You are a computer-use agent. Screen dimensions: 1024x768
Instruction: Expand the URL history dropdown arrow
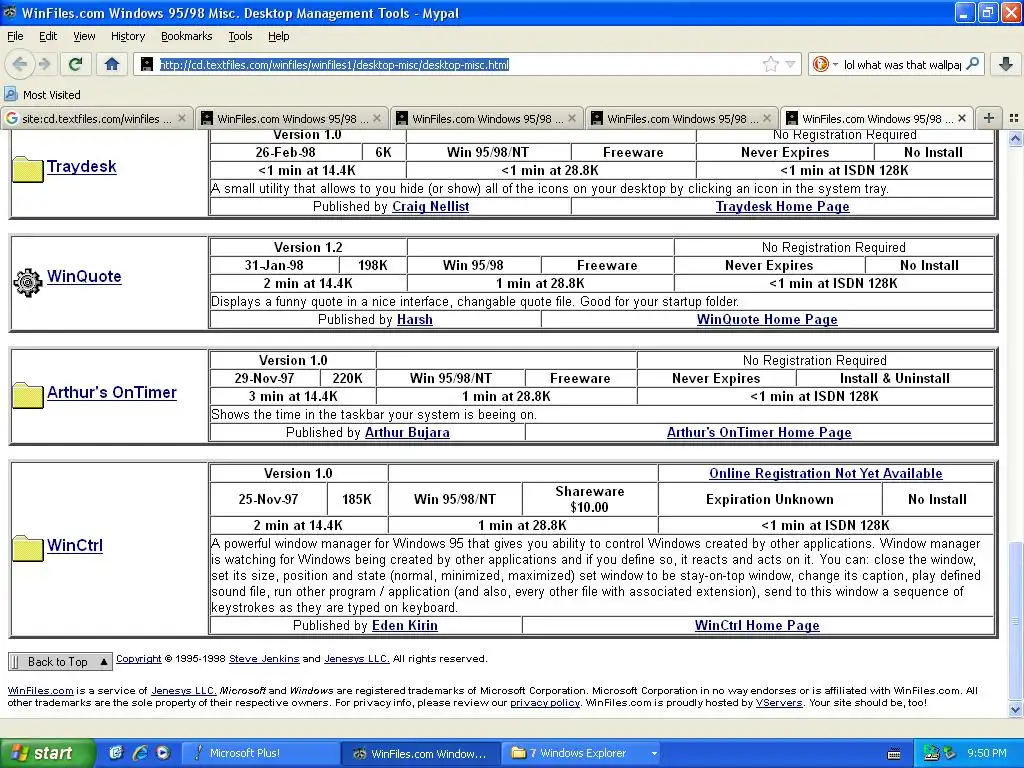click(x=790, y=64)
